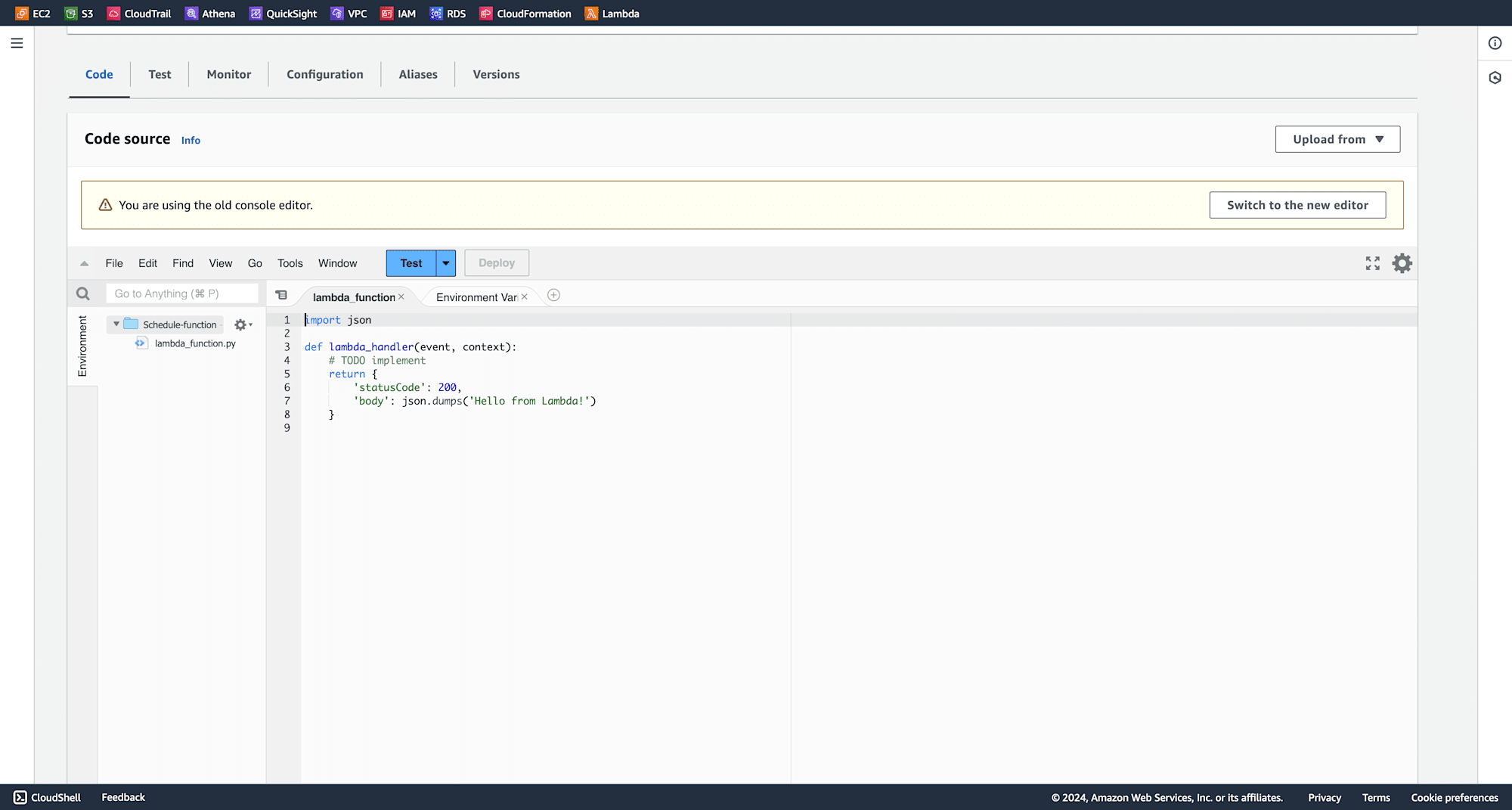This screenshot has height=810, width=1512.
Task: Open the Lambda service shortcut
Action: point(612,14)
